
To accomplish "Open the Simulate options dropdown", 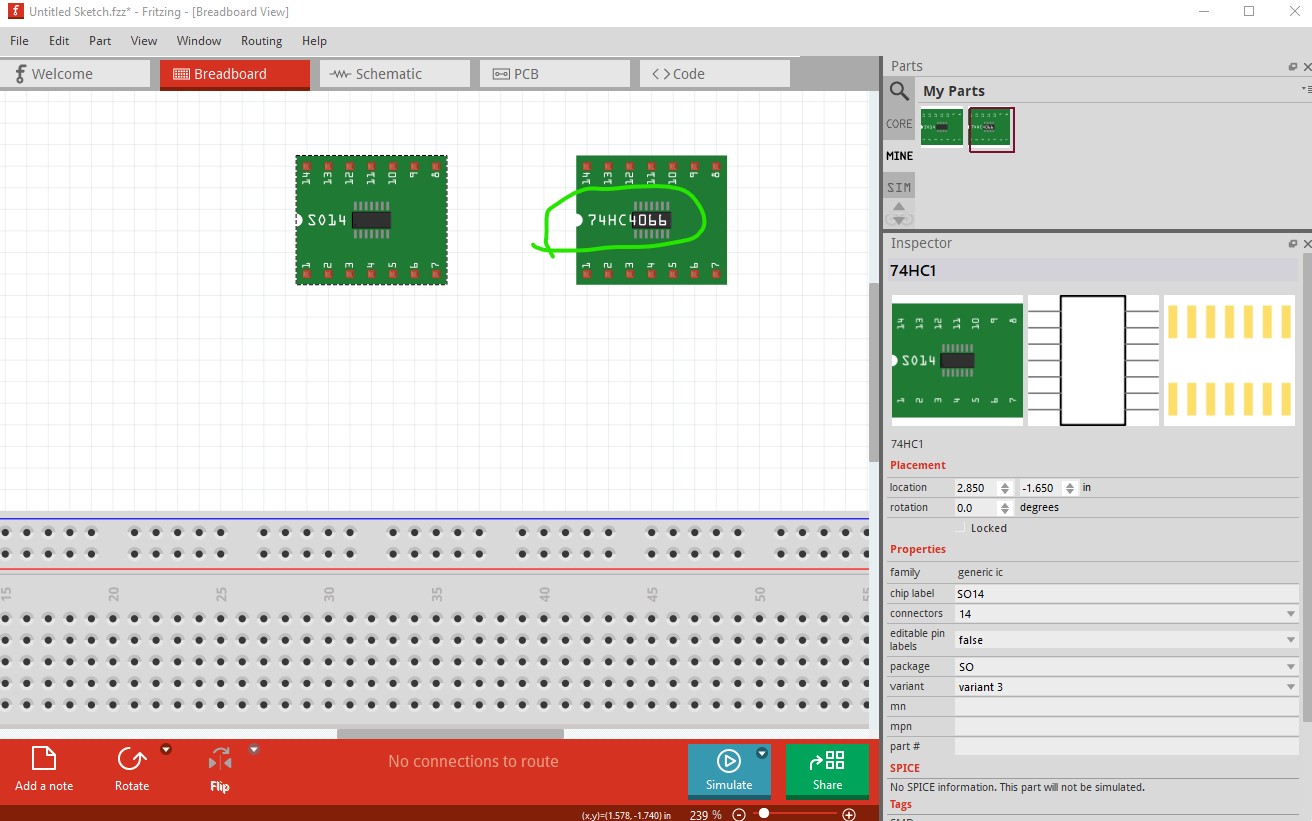I will tap(762, 753).
